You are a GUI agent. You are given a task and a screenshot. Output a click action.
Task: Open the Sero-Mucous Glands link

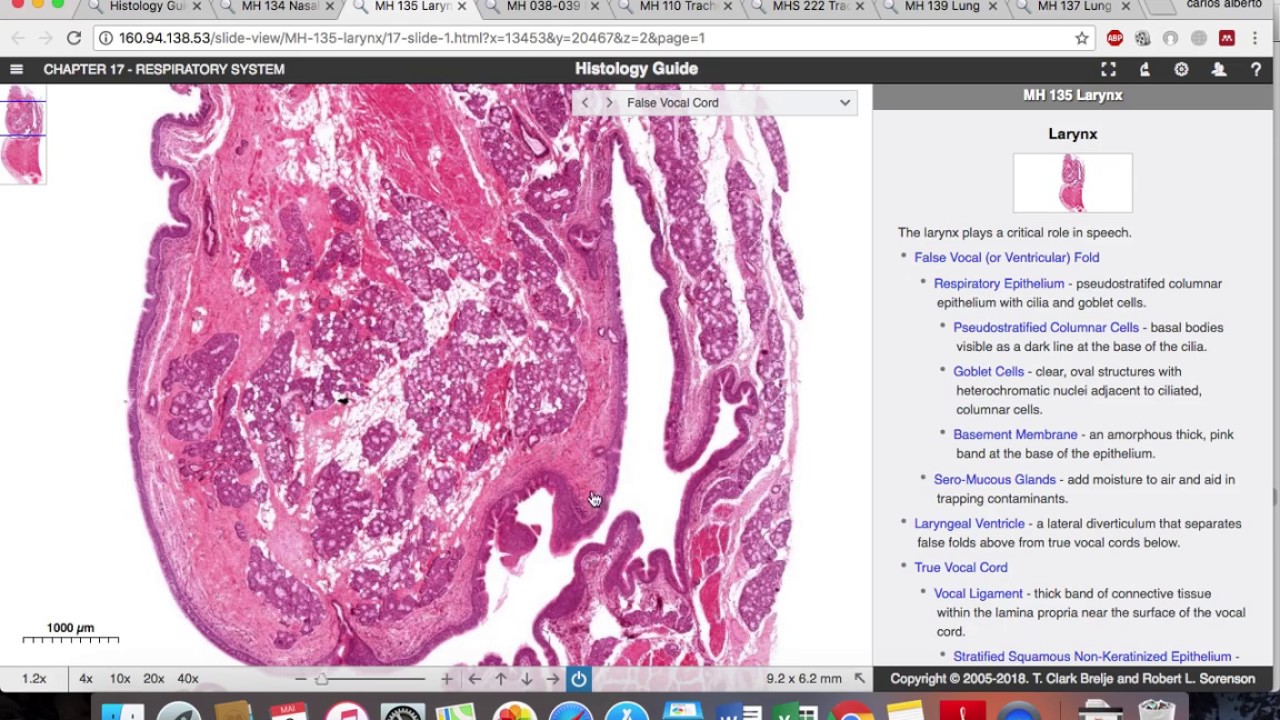[995, 479]
